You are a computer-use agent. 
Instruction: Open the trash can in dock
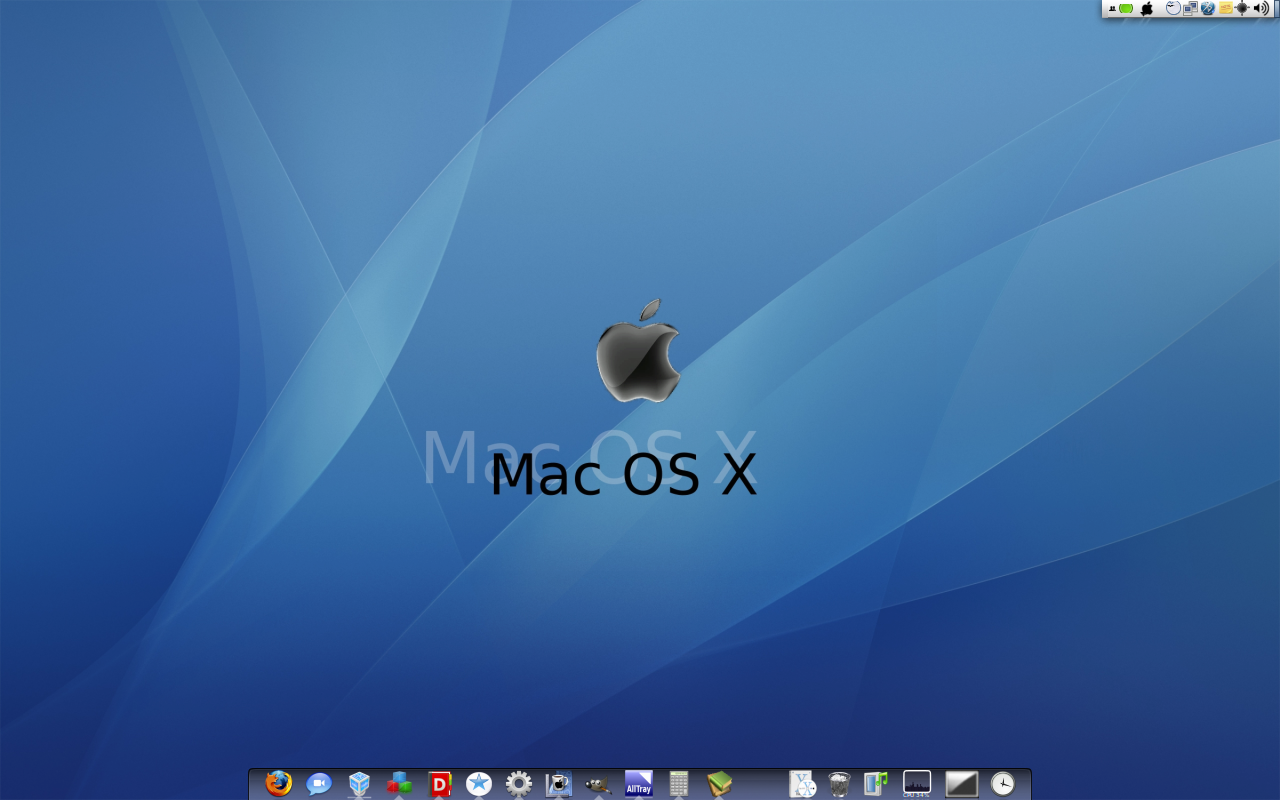(839, 784)
